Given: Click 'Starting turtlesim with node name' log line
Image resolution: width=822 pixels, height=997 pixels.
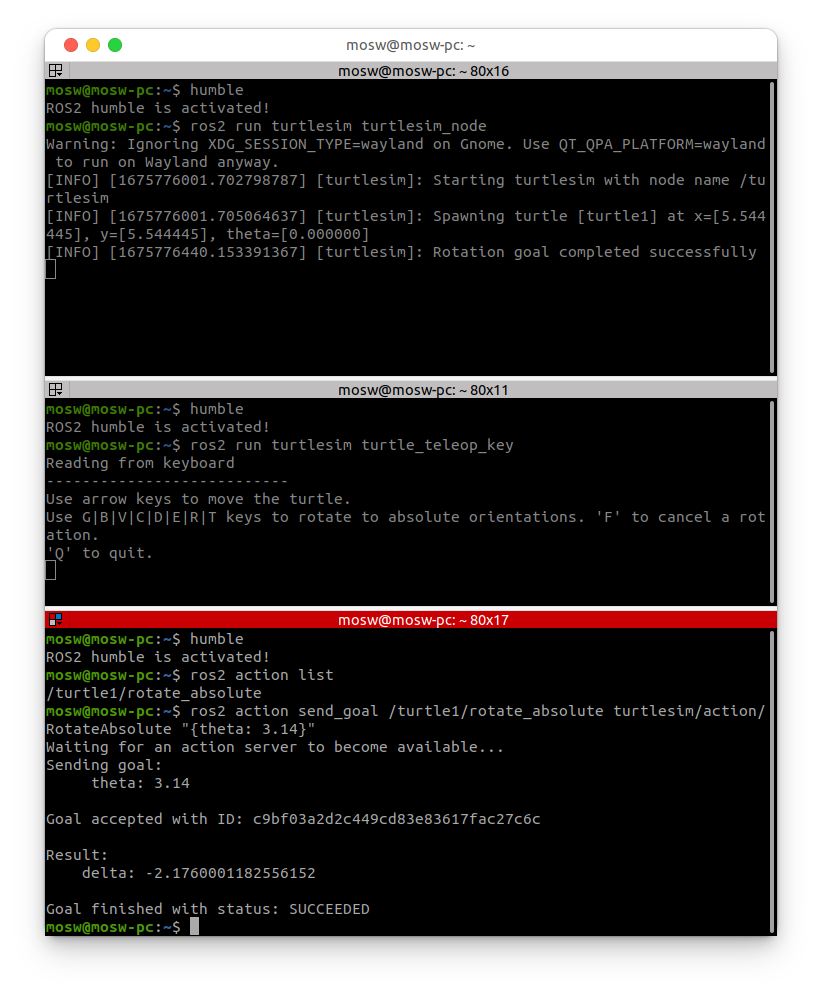Looking at the screenshot, I should click(406, 181).
